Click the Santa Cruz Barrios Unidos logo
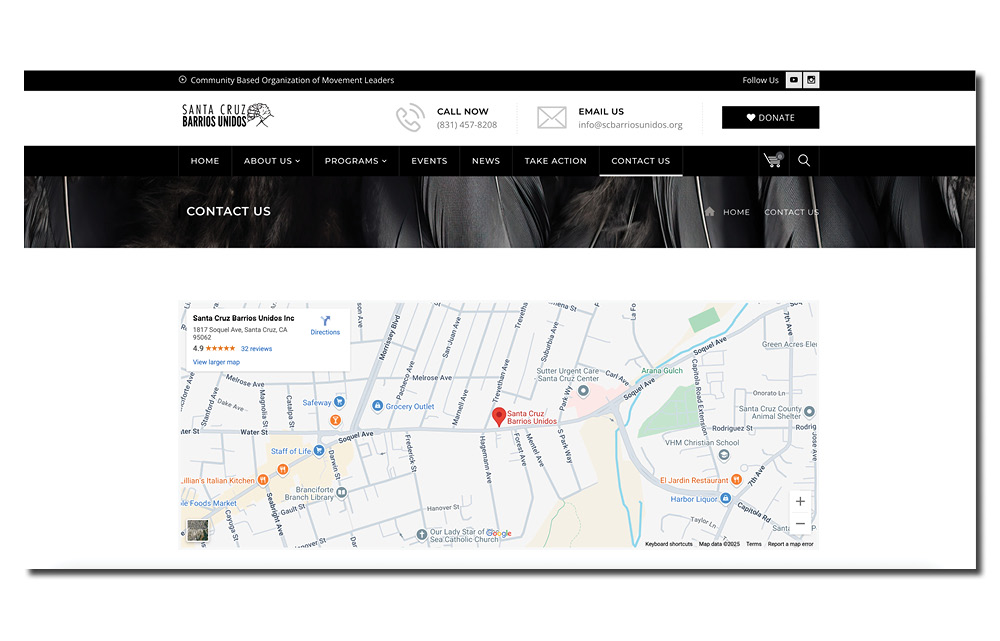Image resolution: width=1000 pixels, height=641 pixels. tap(227, 116)
